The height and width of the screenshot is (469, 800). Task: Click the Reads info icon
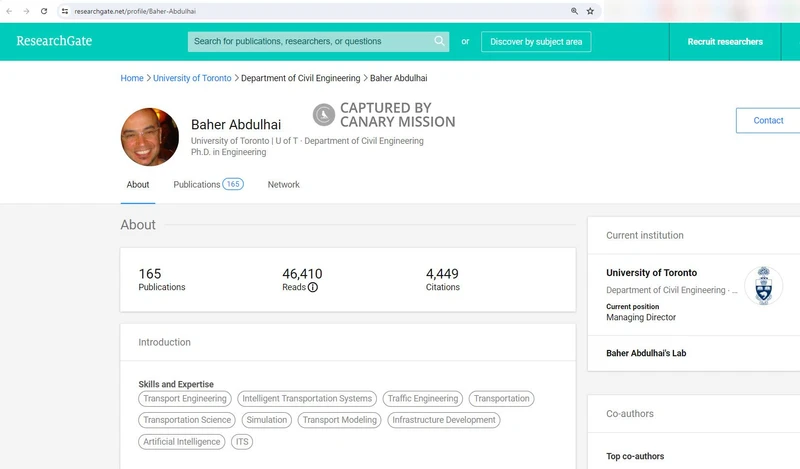313,287
